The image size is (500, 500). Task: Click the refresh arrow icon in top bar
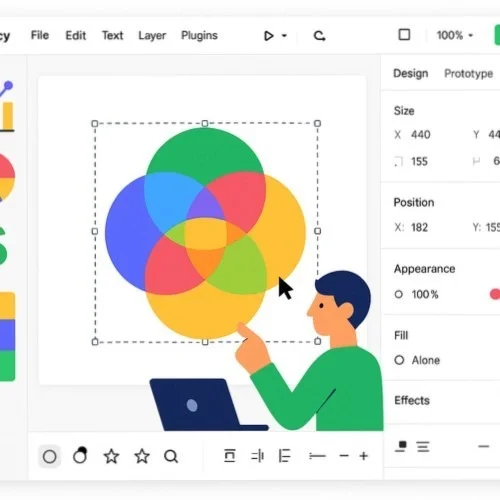pos(319,36)
